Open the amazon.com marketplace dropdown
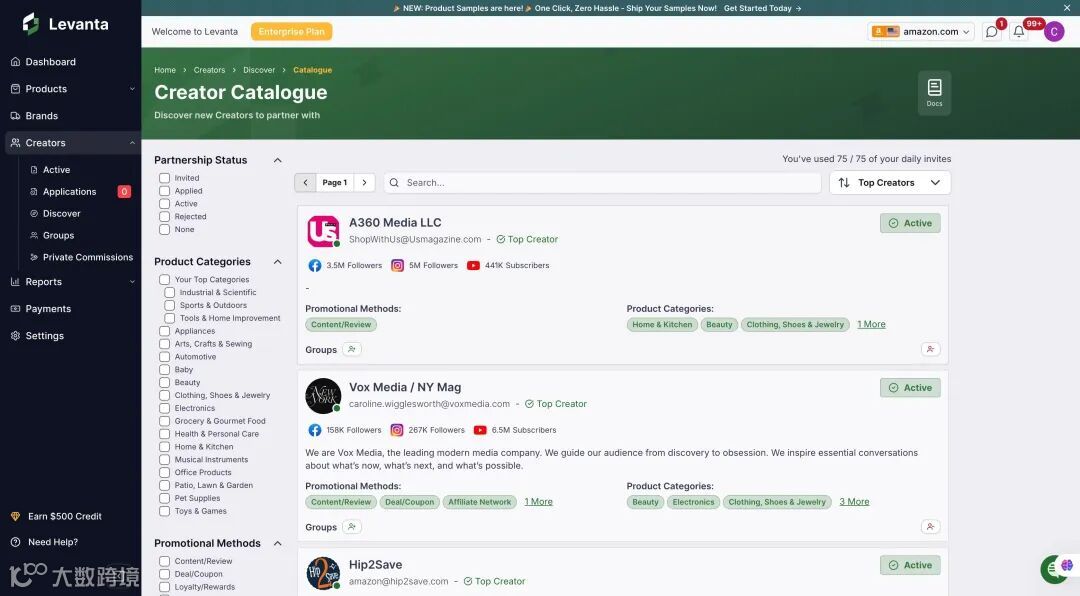The width and height of the screenshot is (1080, 596). point(921,32)
